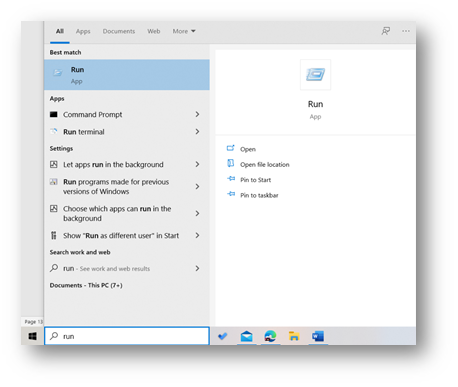458x387 pixels.
Task: Click icon beside Run programs made for previous versions
Action: [x=54, y=182]
